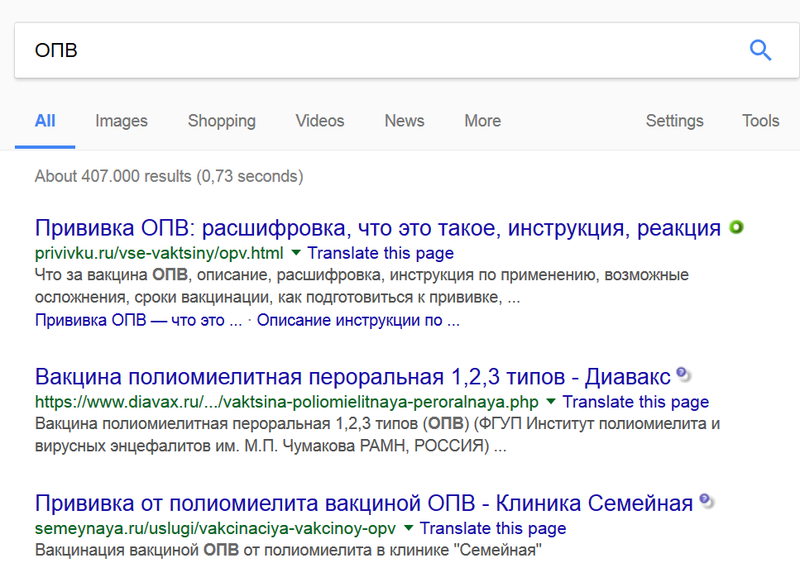Translate this page for privivku.ru result
The height and width of the screenshot is (563, 800).
coord(380,253)
